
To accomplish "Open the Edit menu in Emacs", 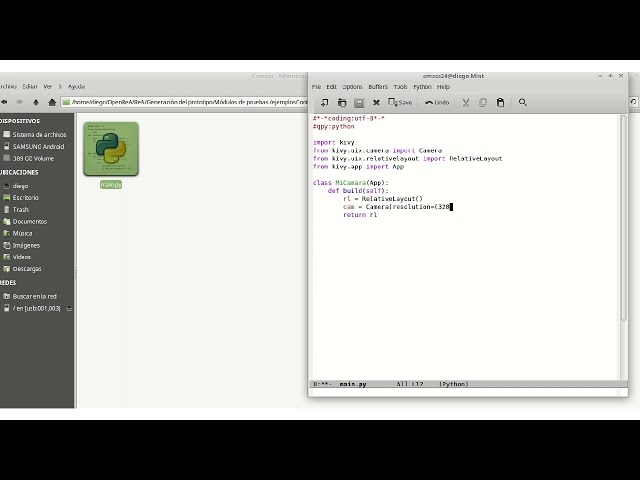I will click(331, 87).
